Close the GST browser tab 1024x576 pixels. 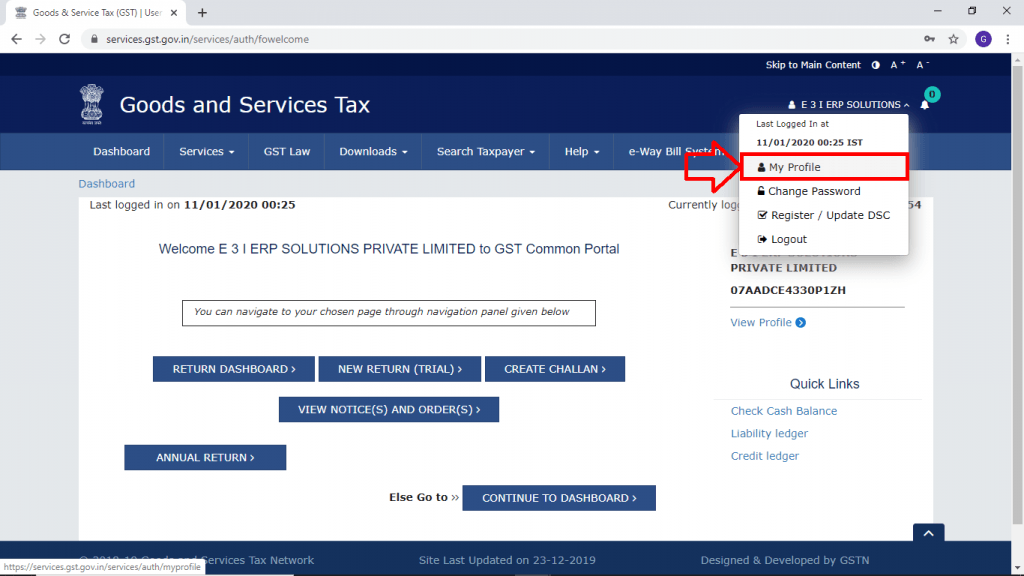tap(174, 12)
